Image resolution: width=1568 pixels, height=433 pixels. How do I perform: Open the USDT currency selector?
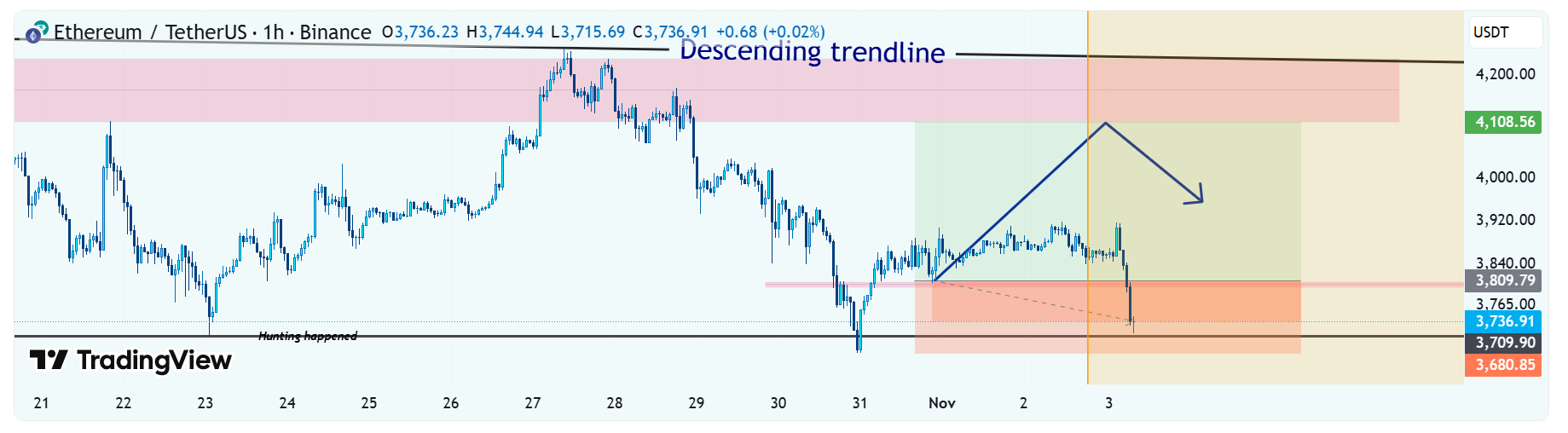pos(1506,32)
